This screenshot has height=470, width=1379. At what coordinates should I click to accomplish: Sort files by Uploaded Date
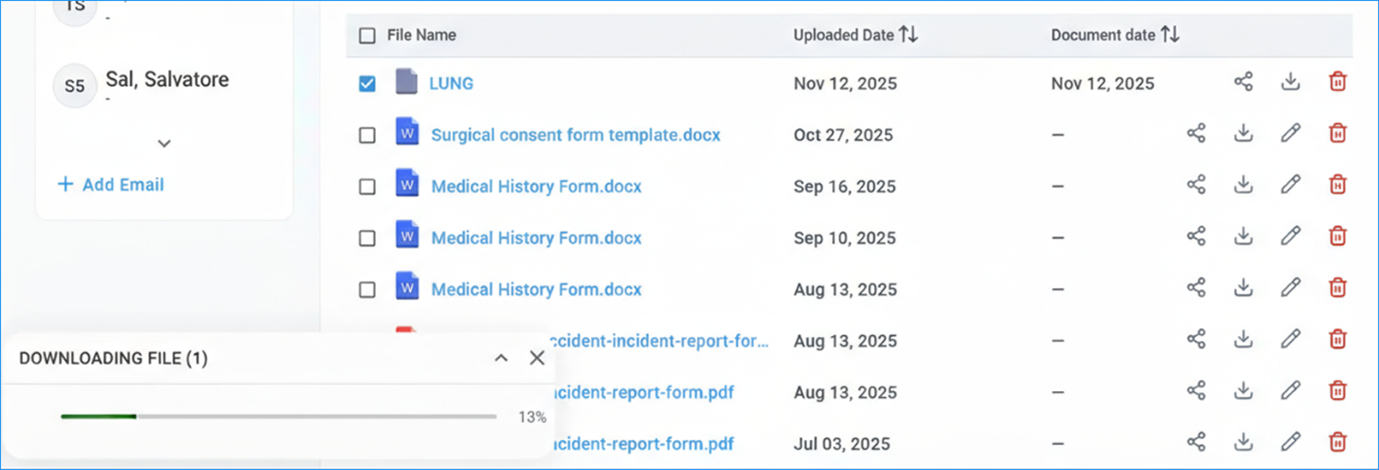(908, 35)
